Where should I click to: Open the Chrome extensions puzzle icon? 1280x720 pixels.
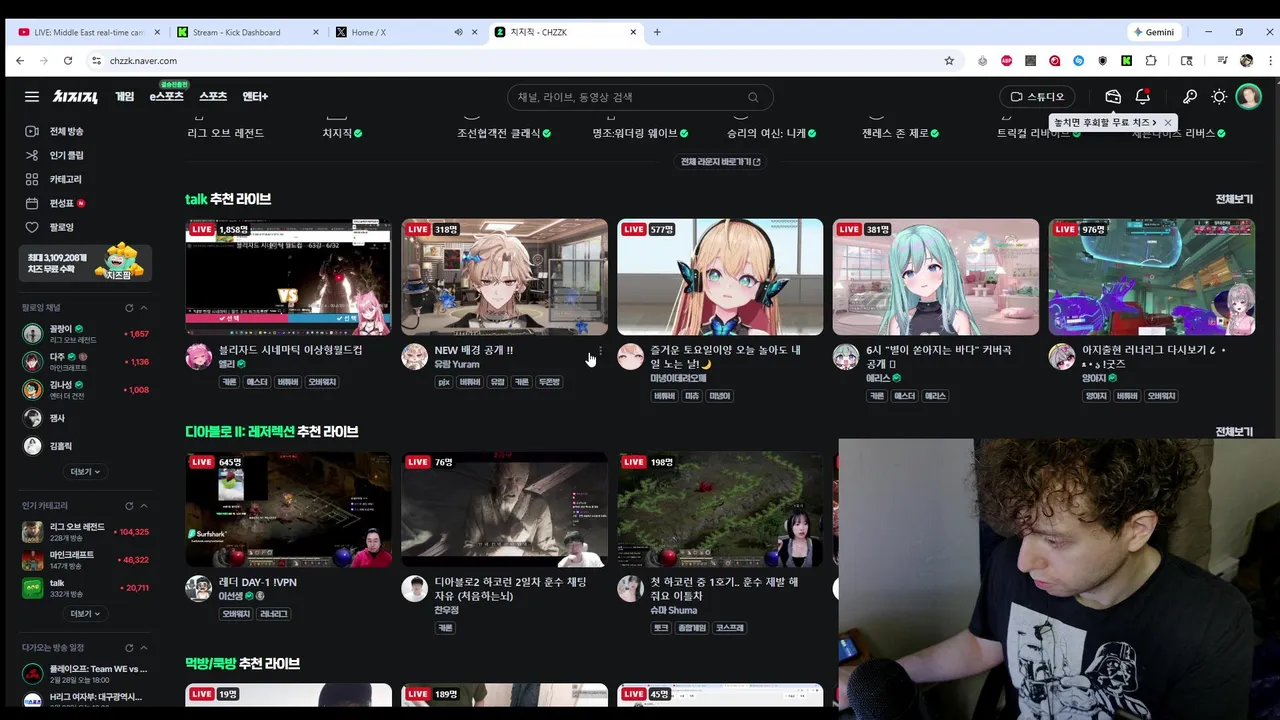pyautogui.click(x=1151, y=60)
